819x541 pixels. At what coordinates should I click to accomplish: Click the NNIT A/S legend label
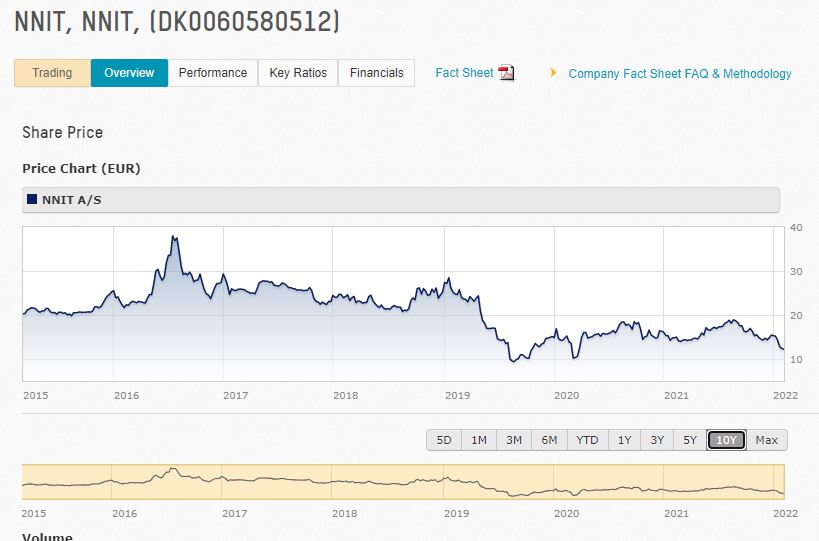pyautogui.click(x=72, y=200)
